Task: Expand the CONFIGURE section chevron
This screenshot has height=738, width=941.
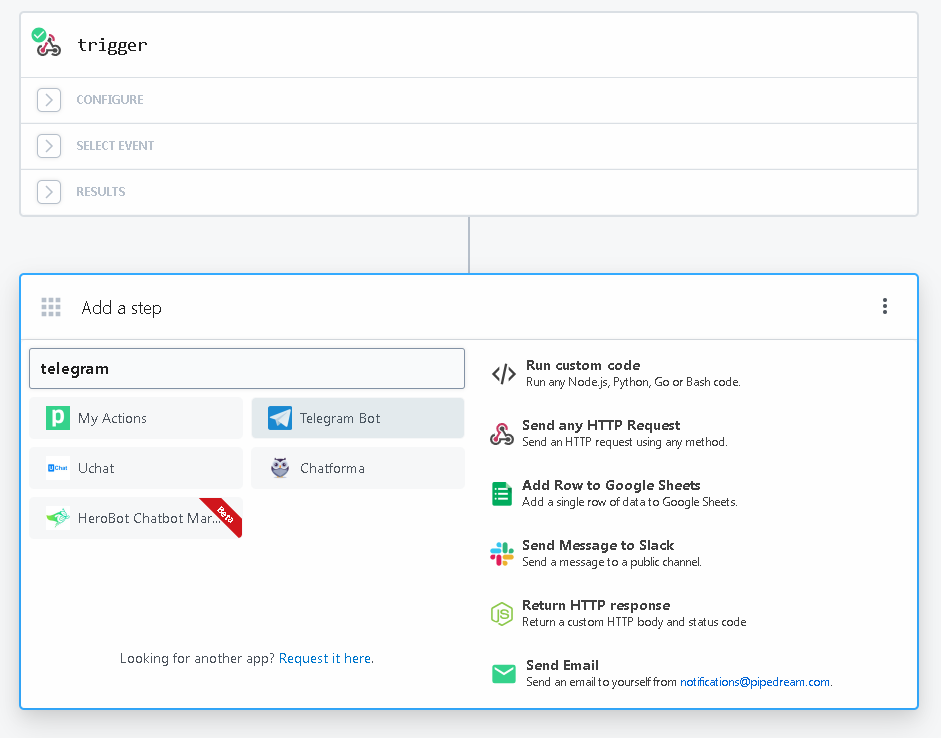Action: [x=49, y=100]
